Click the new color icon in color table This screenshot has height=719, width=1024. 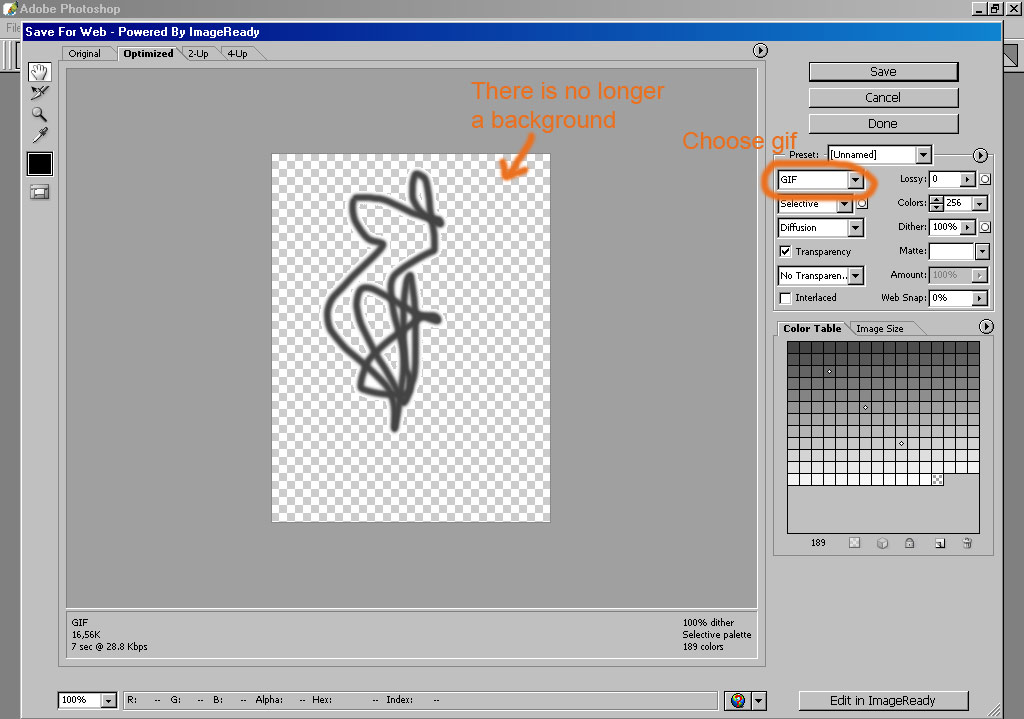click(x=939, y=543)
